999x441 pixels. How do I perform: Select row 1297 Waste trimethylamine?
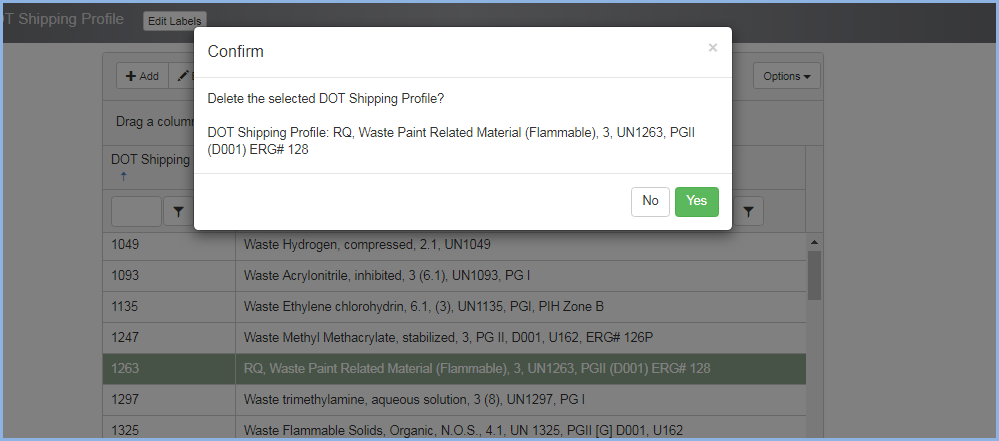pyautogui.click(x=454, y=400)
